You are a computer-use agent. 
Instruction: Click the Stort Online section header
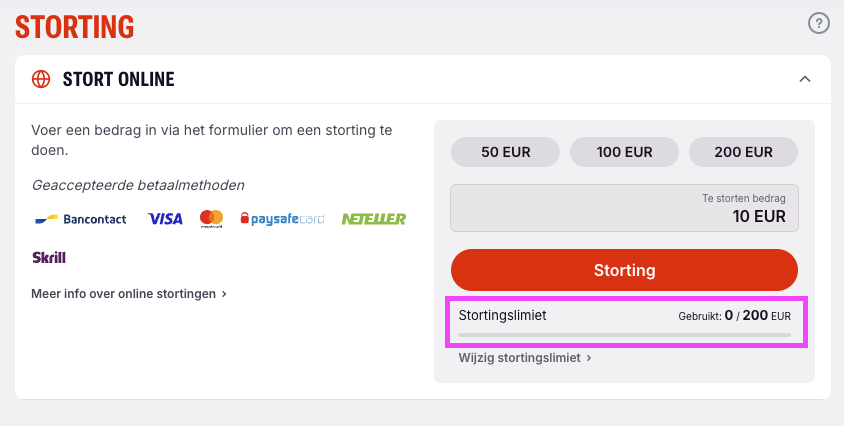tap(423, 79)
